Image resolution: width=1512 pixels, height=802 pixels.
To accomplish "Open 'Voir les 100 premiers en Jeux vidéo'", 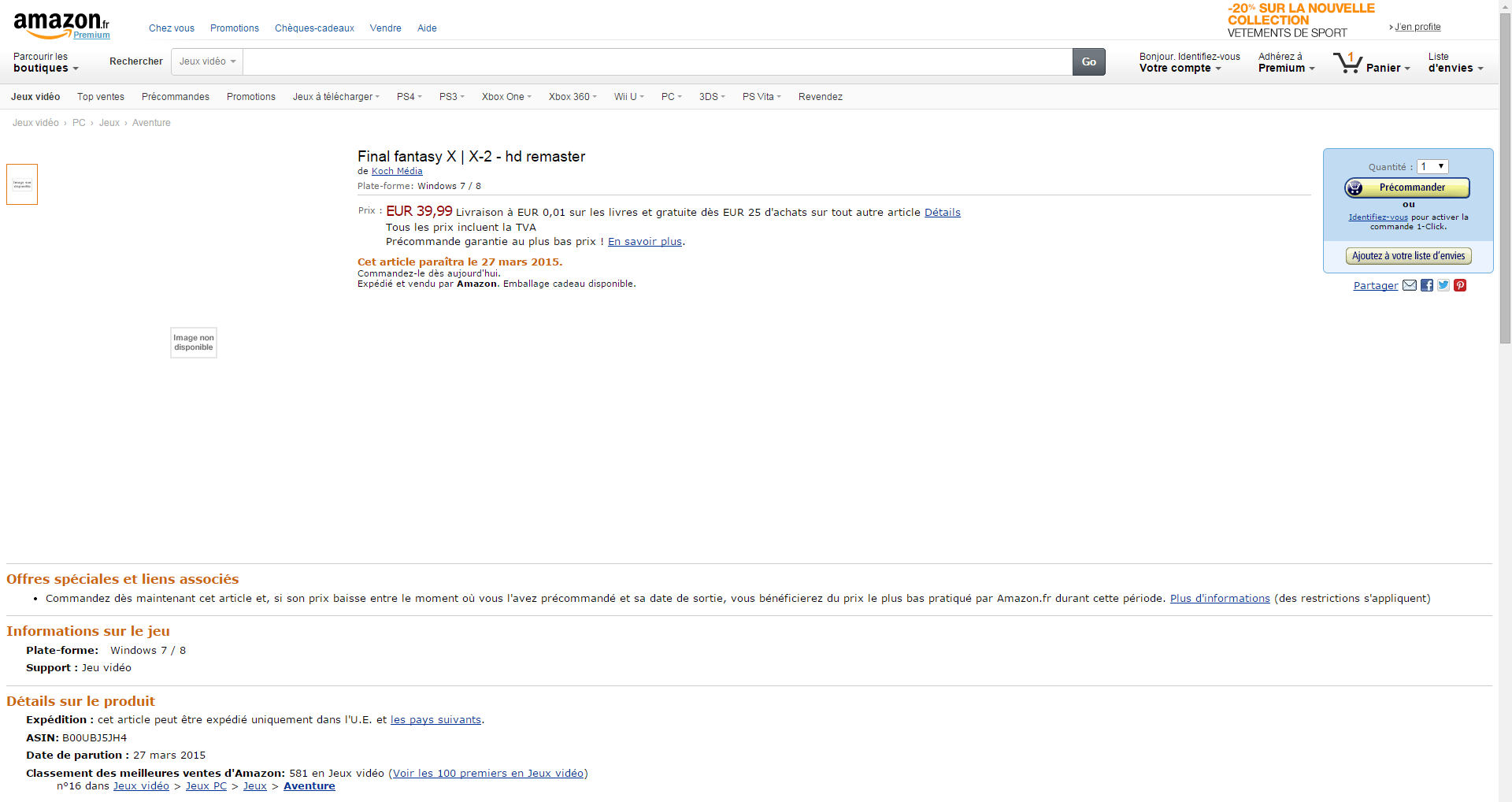I will pos(488,774).
